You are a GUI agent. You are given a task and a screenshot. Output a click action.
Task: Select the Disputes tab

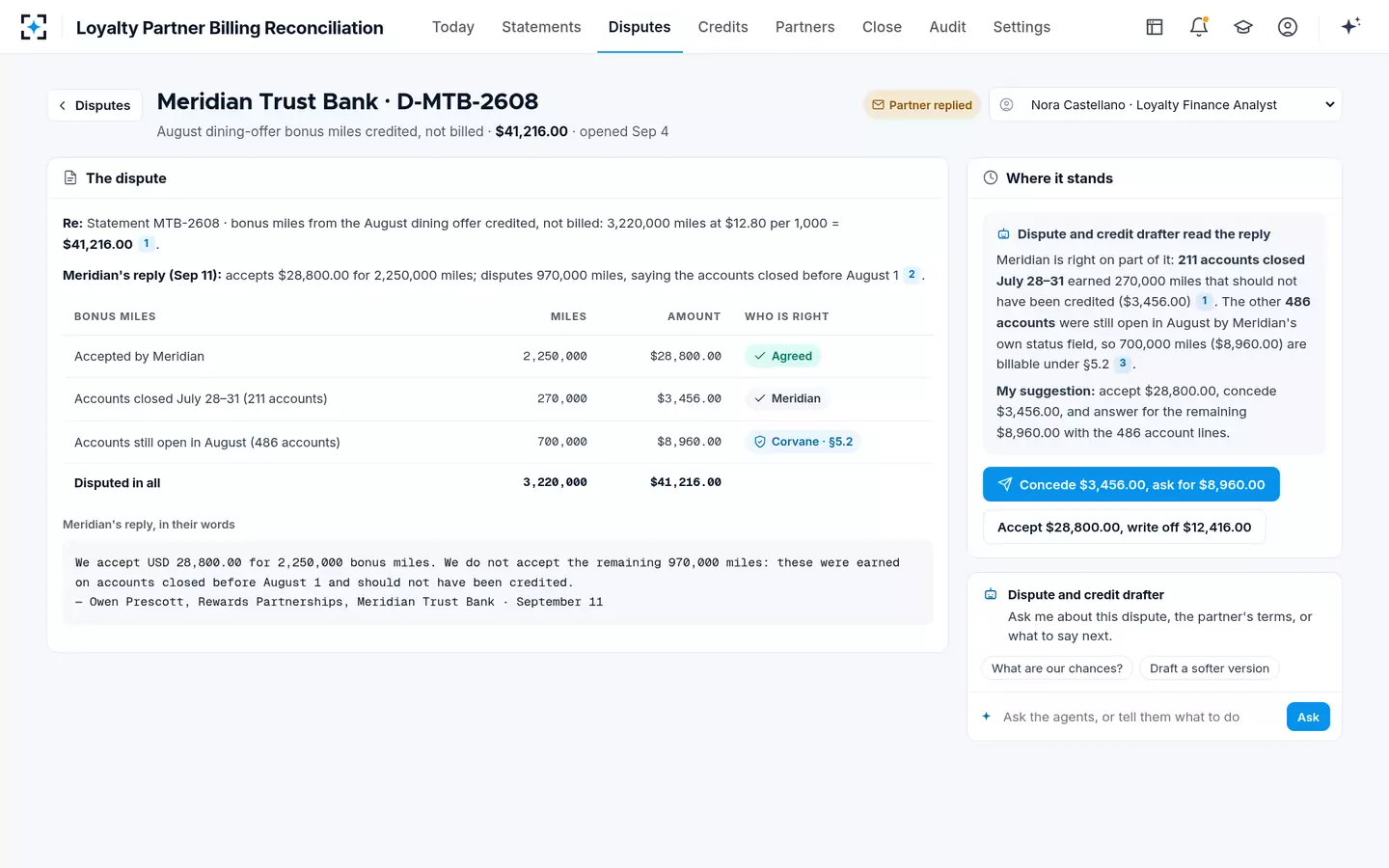(640, 27)
